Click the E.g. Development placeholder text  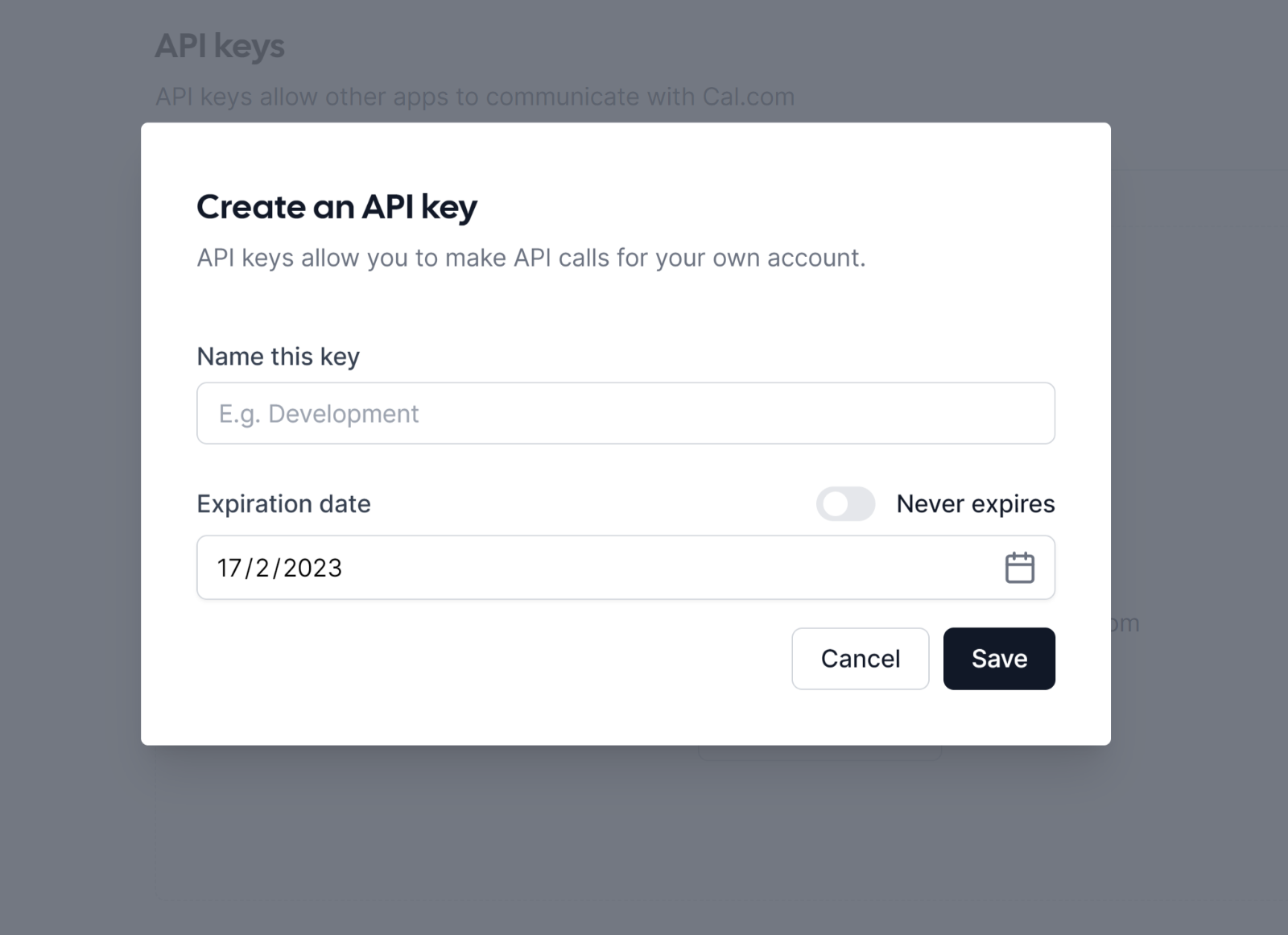coord(319,414)
